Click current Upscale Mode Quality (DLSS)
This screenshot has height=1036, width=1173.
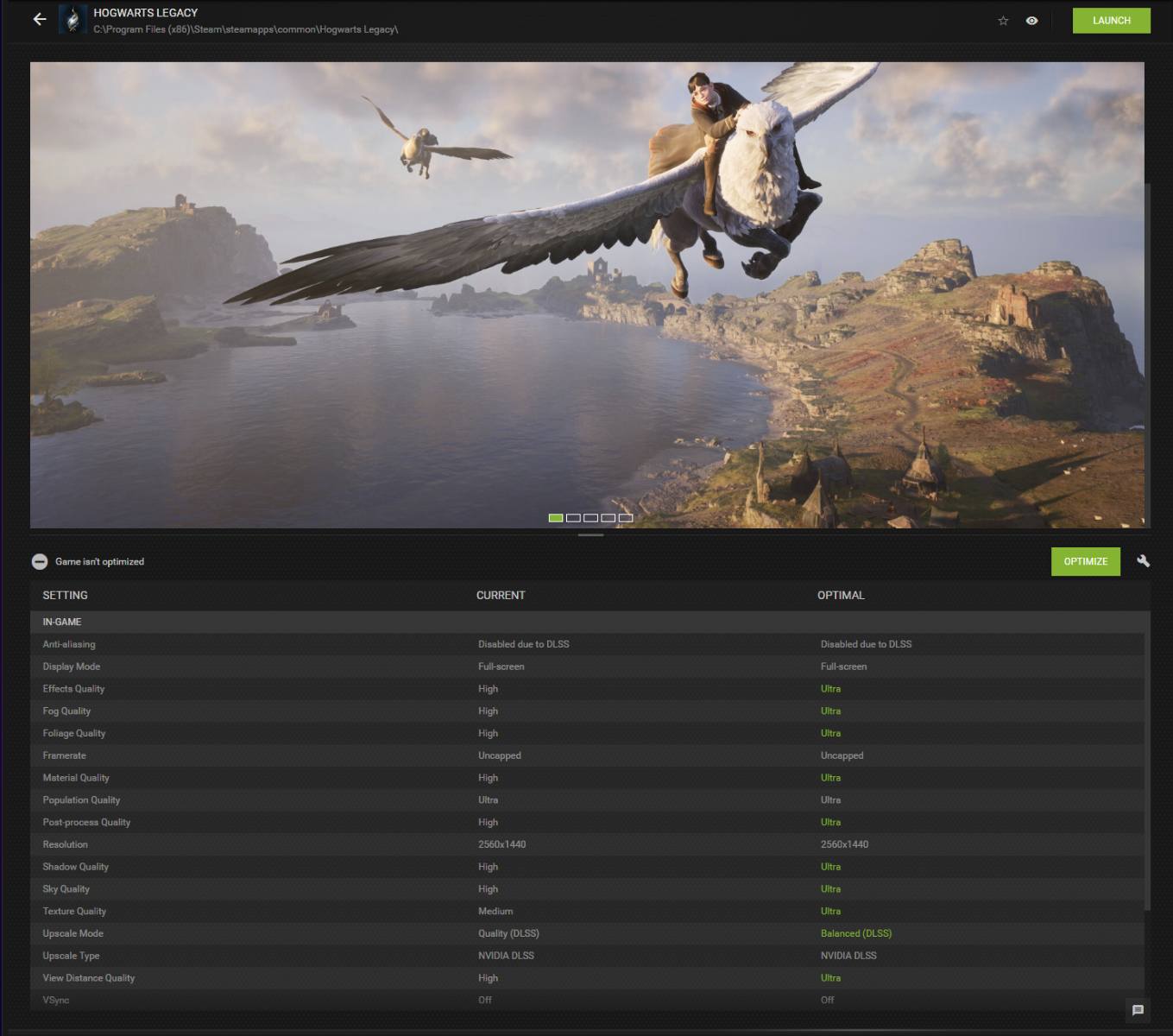pyautogui.click(x=508, y=933)
